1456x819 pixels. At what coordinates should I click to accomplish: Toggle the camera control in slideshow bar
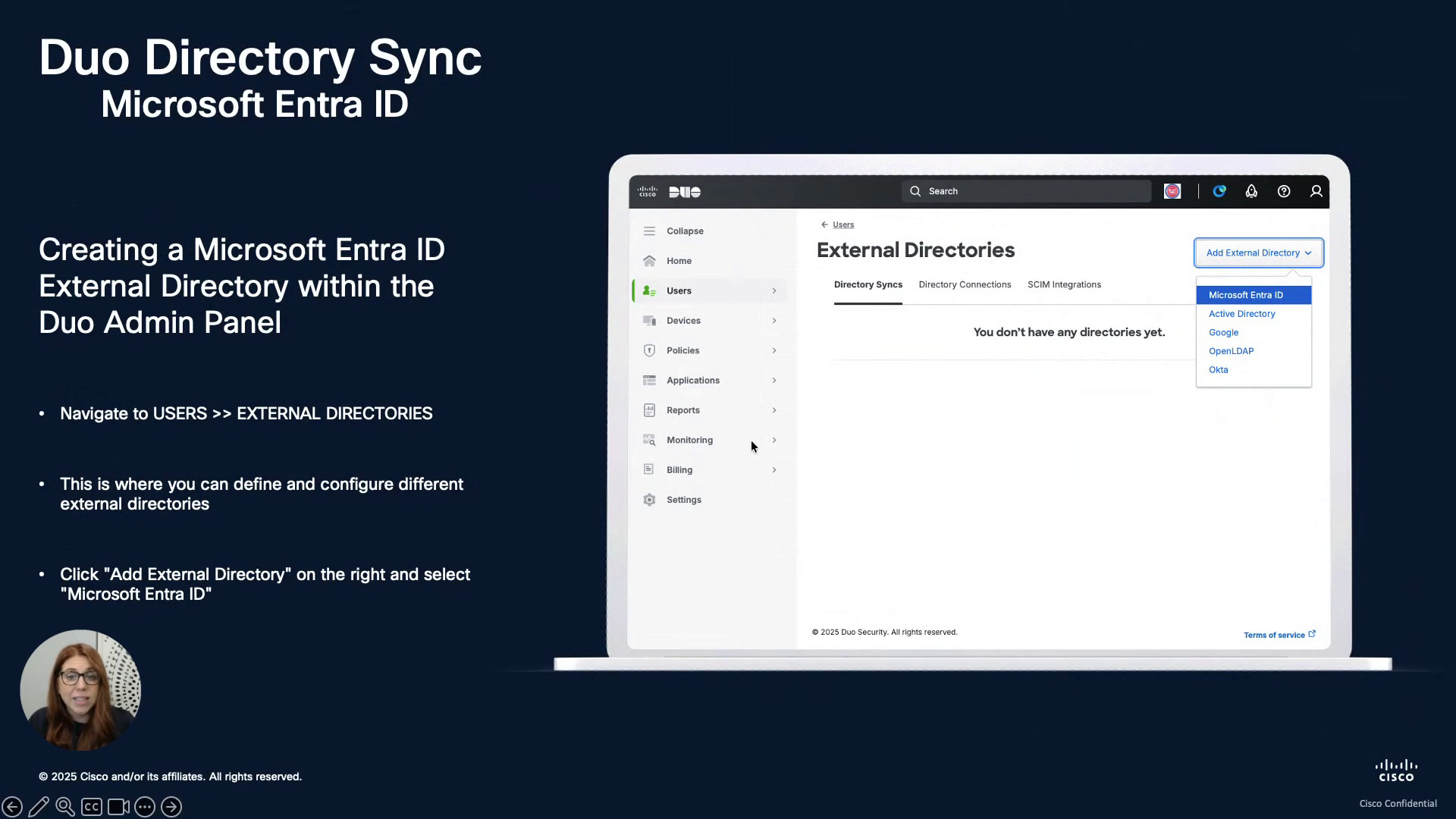click(x=118, y=807)
